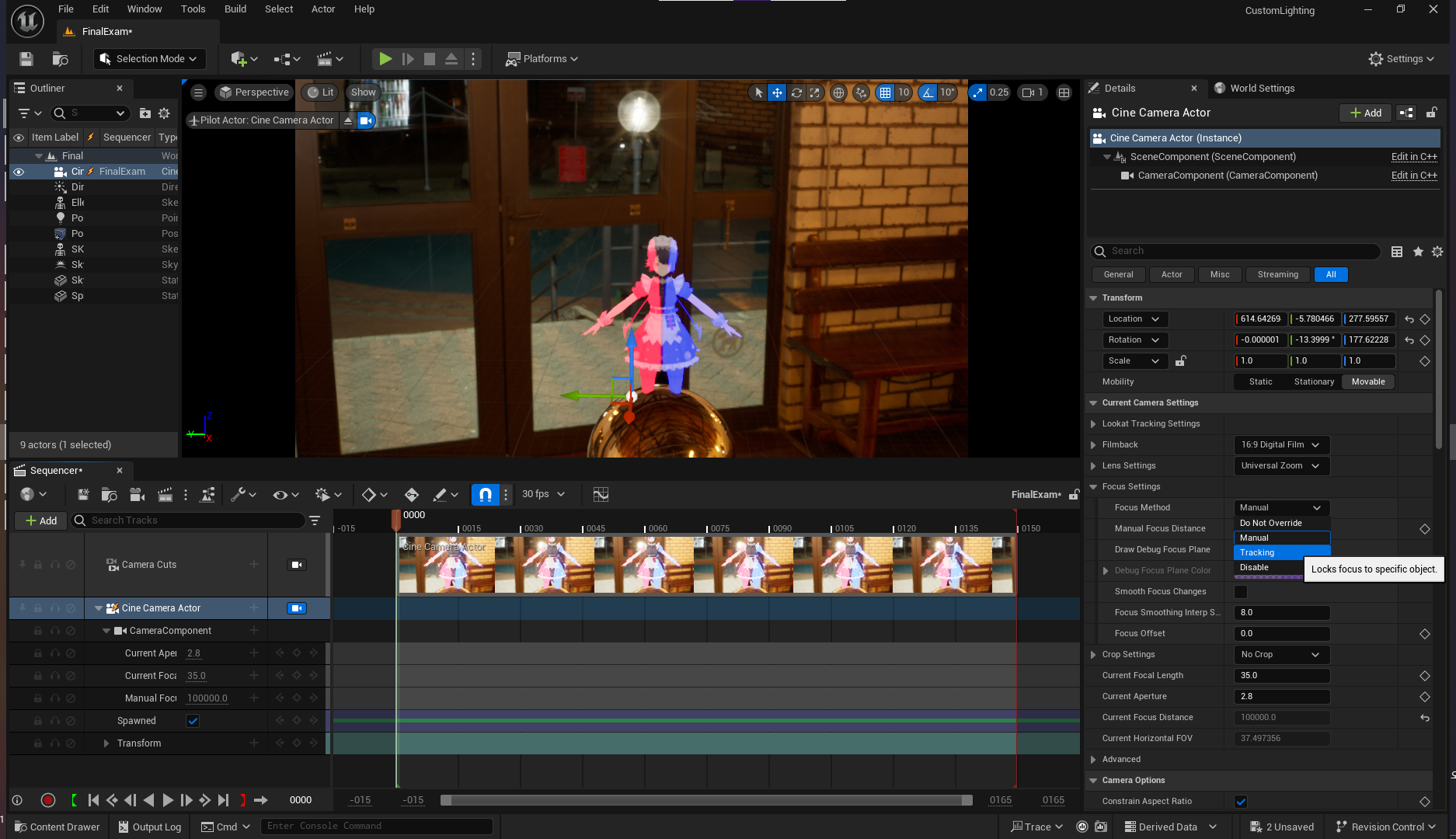Open Selection Mode dropdown

148,59
